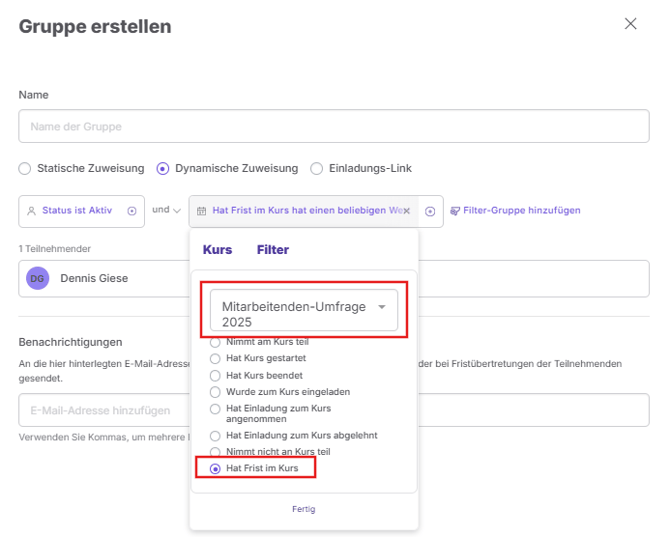Remove the Hat Frist im Kurs filter with x
Screen dimensions: 670x537
(407, 211)
